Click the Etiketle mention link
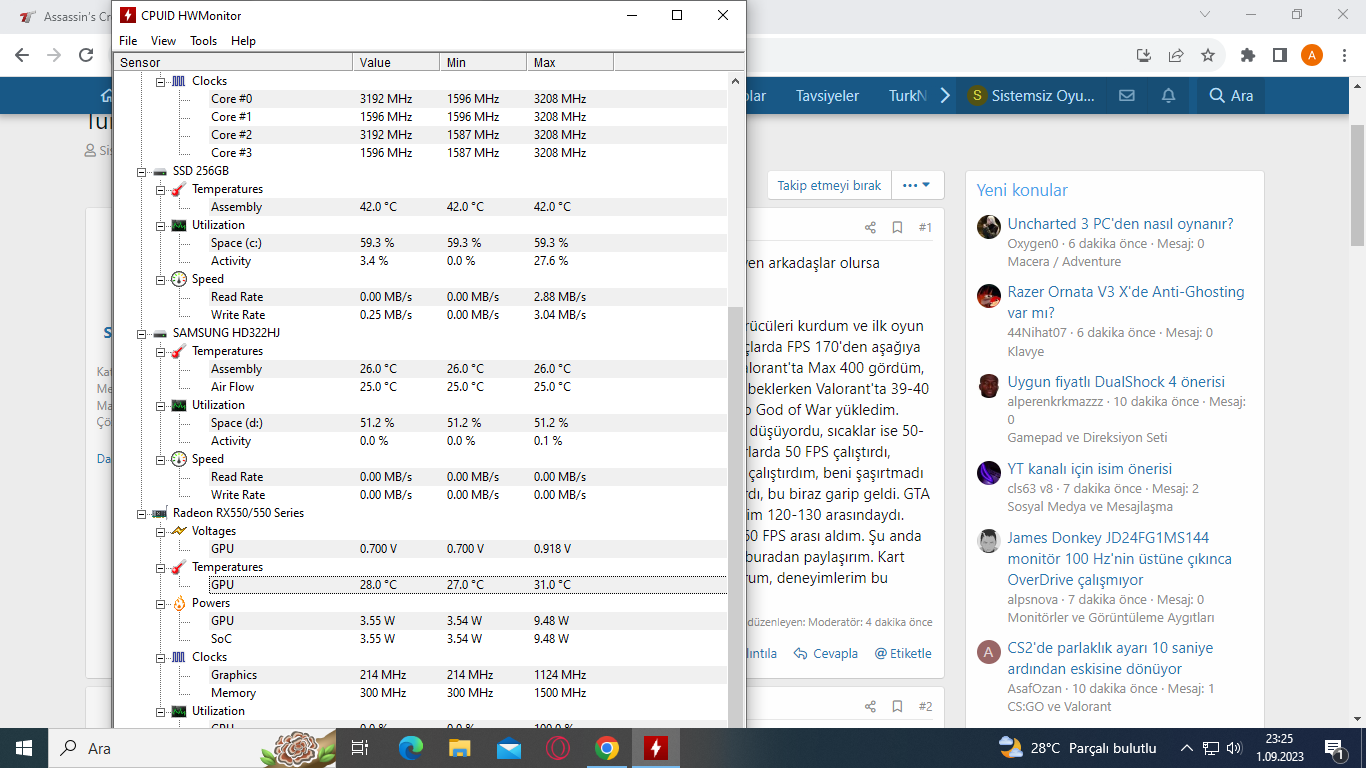This screenshot has height=768, width=1366. [903, 653]
